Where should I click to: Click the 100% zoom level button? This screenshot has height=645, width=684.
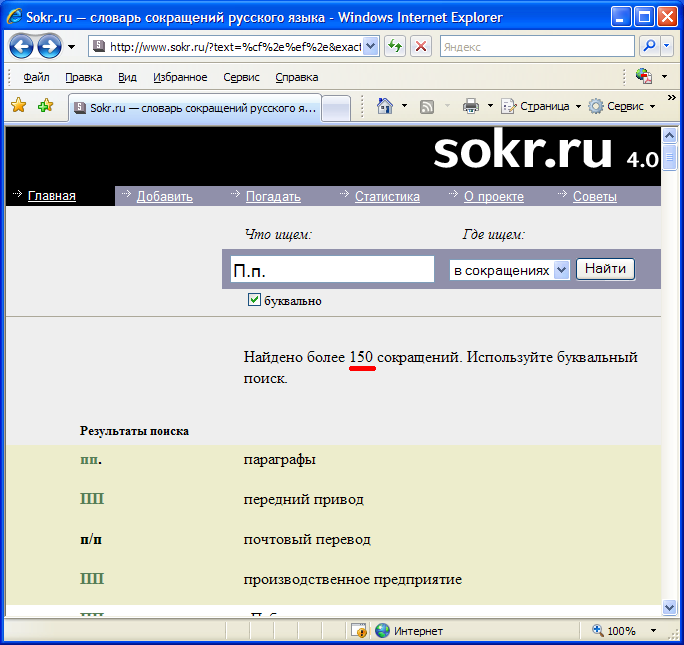tap(614, 631)
